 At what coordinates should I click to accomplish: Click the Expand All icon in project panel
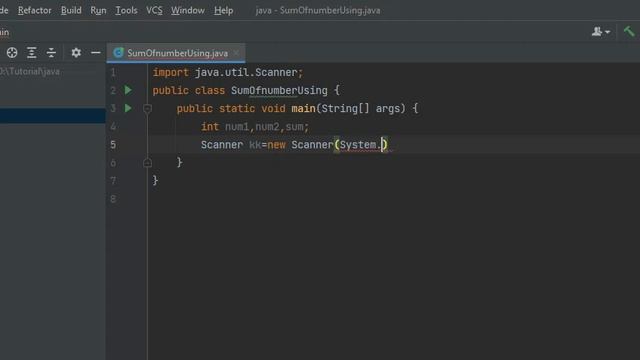[x=31, y=53]
